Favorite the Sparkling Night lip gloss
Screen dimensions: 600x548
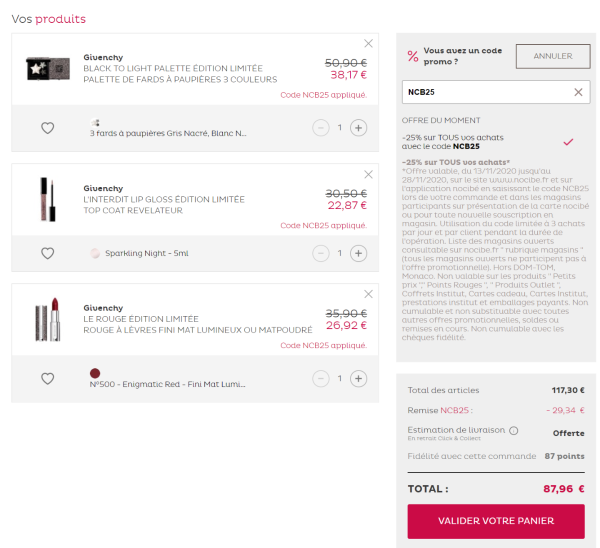click(x=47, y=253)
